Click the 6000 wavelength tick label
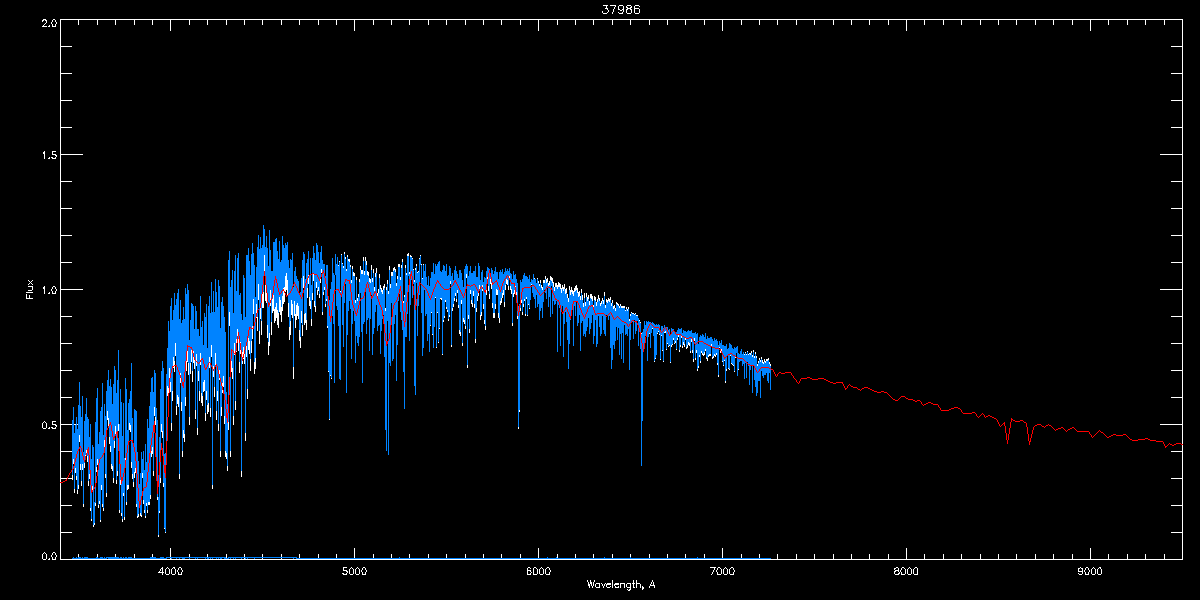This screenshot has width=1200, height=600. tap(538, 572)
